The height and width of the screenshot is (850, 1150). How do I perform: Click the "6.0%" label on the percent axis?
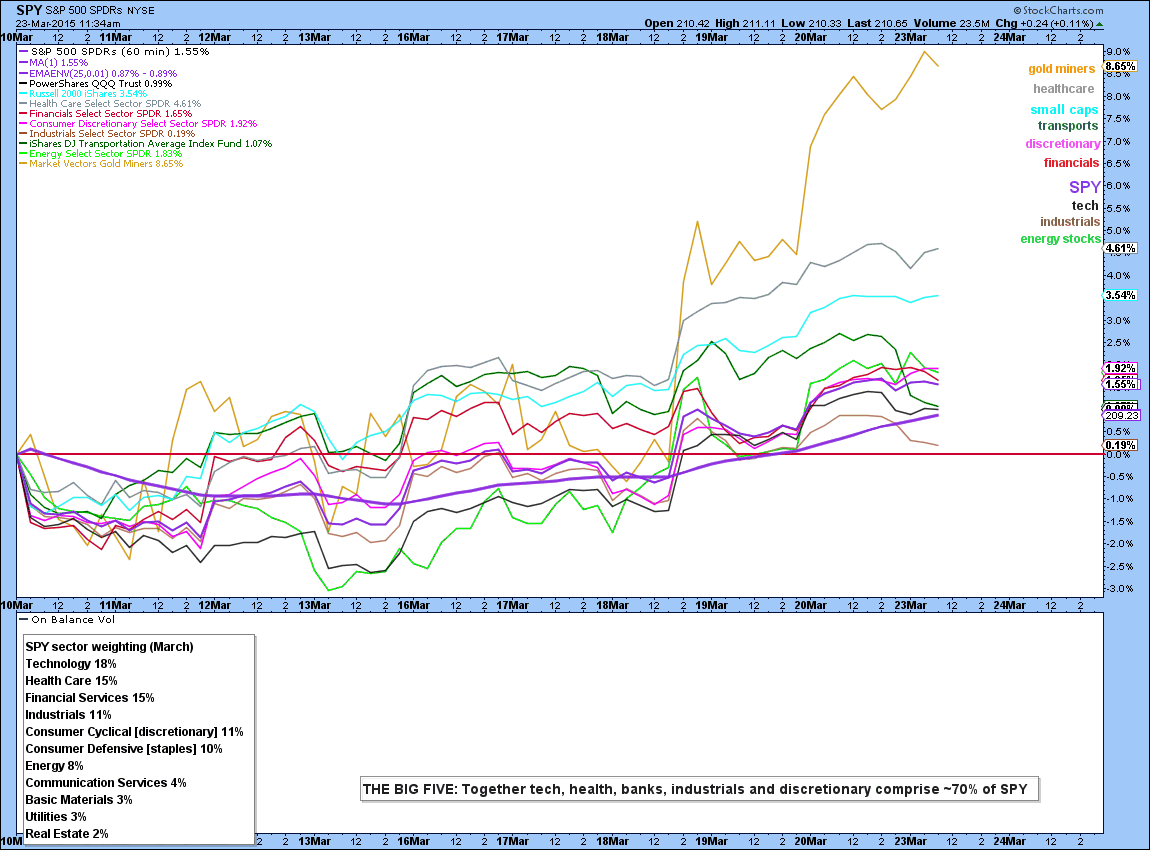(x=1118, y=186)
